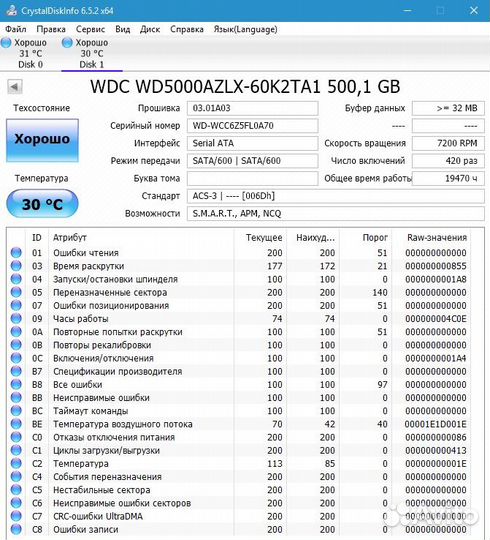Click raw value 00001E1D001E
This screenshot has width=490, height=540.
[436, 424]
